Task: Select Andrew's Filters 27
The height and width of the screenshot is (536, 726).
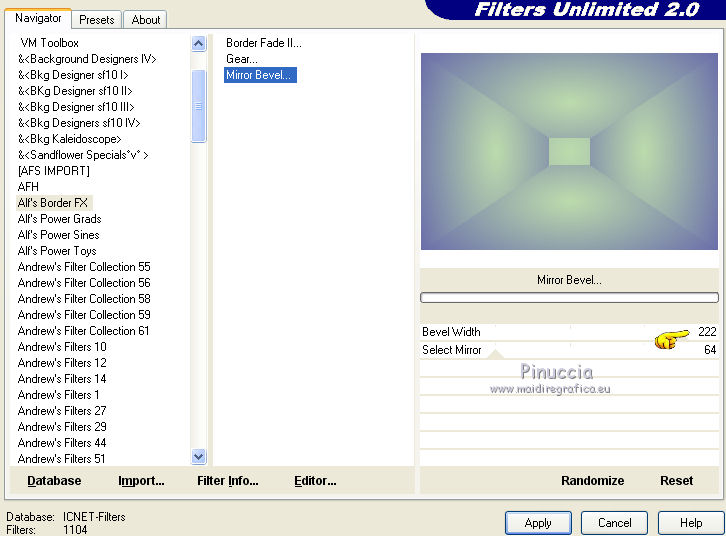Action: click(62, 411)
